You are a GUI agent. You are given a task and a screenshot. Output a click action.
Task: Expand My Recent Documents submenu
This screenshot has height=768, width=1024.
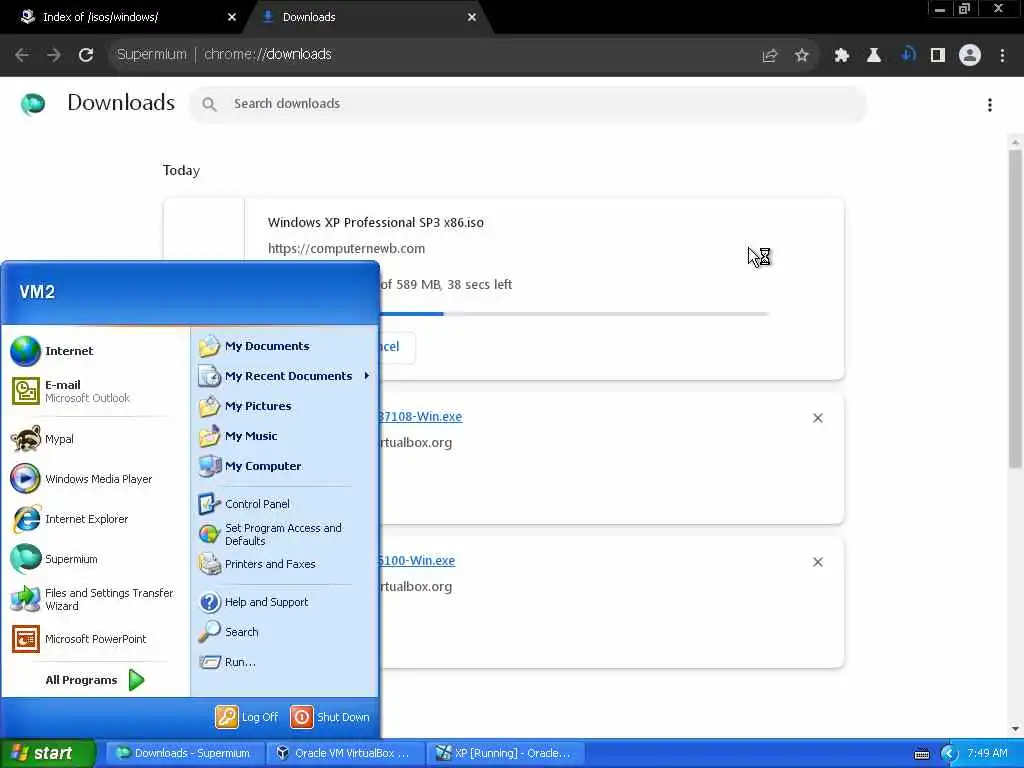(283, 376)
